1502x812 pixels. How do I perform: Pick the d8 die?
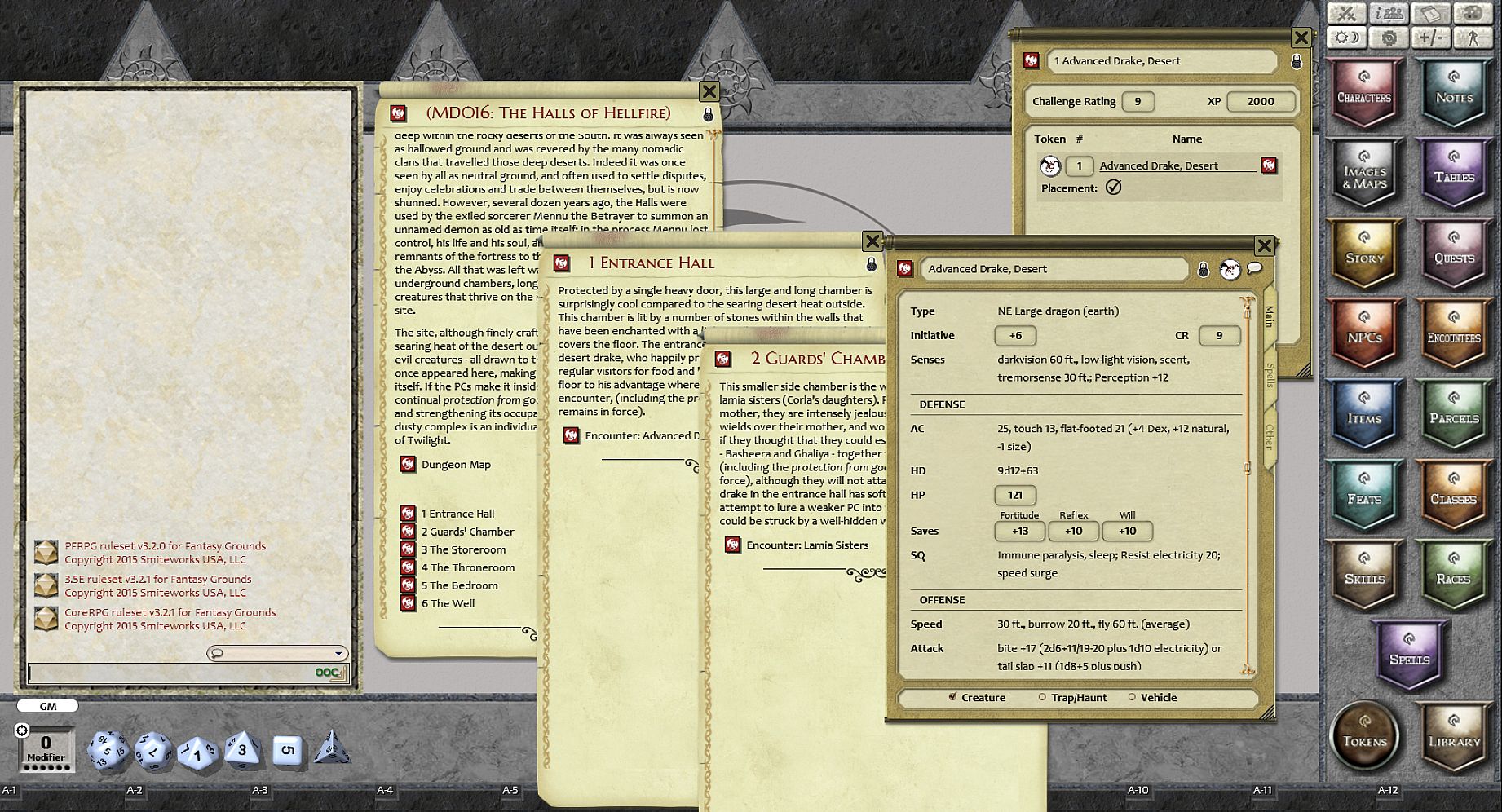(242, 749)
